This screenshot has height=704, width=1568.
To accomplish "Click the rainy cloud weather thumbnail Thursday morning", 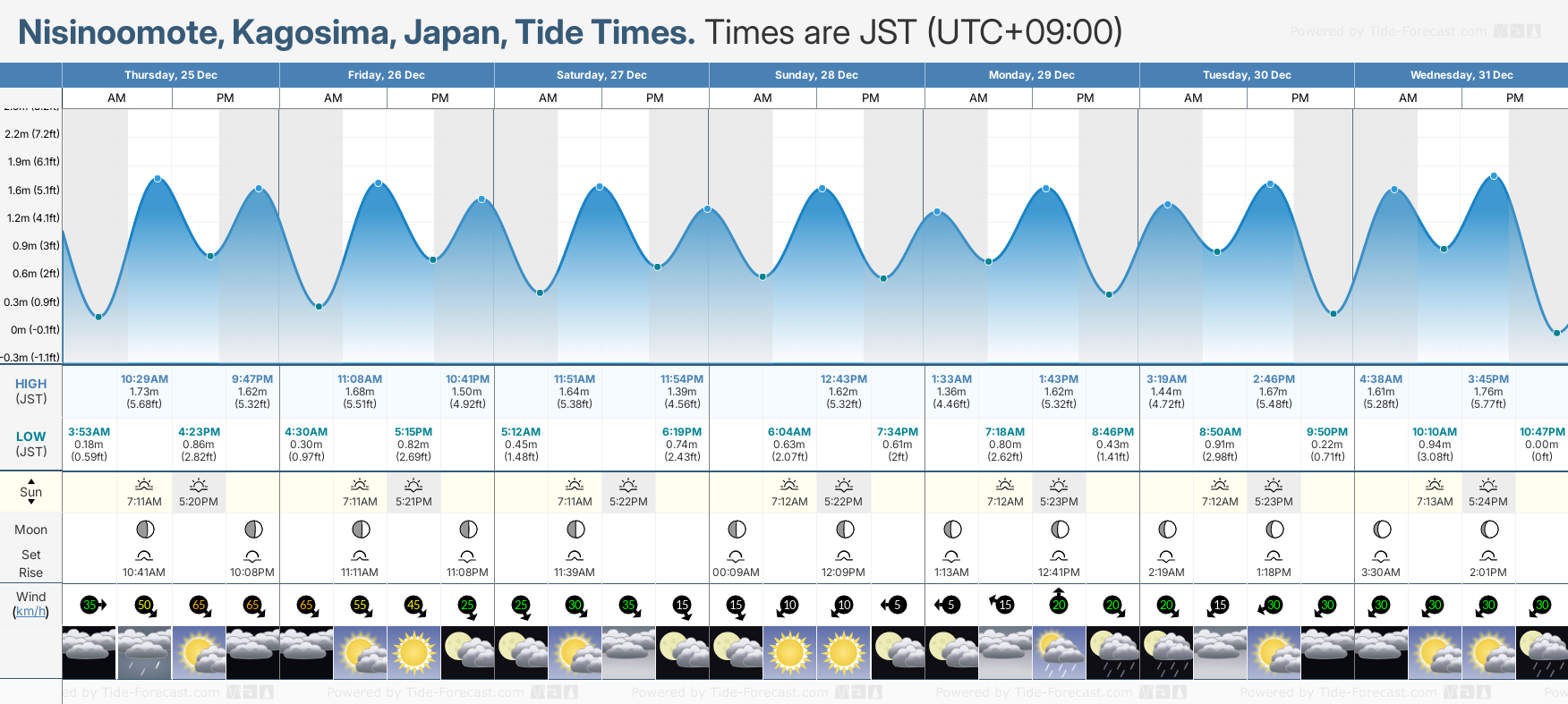I will [x=144, y=653].
